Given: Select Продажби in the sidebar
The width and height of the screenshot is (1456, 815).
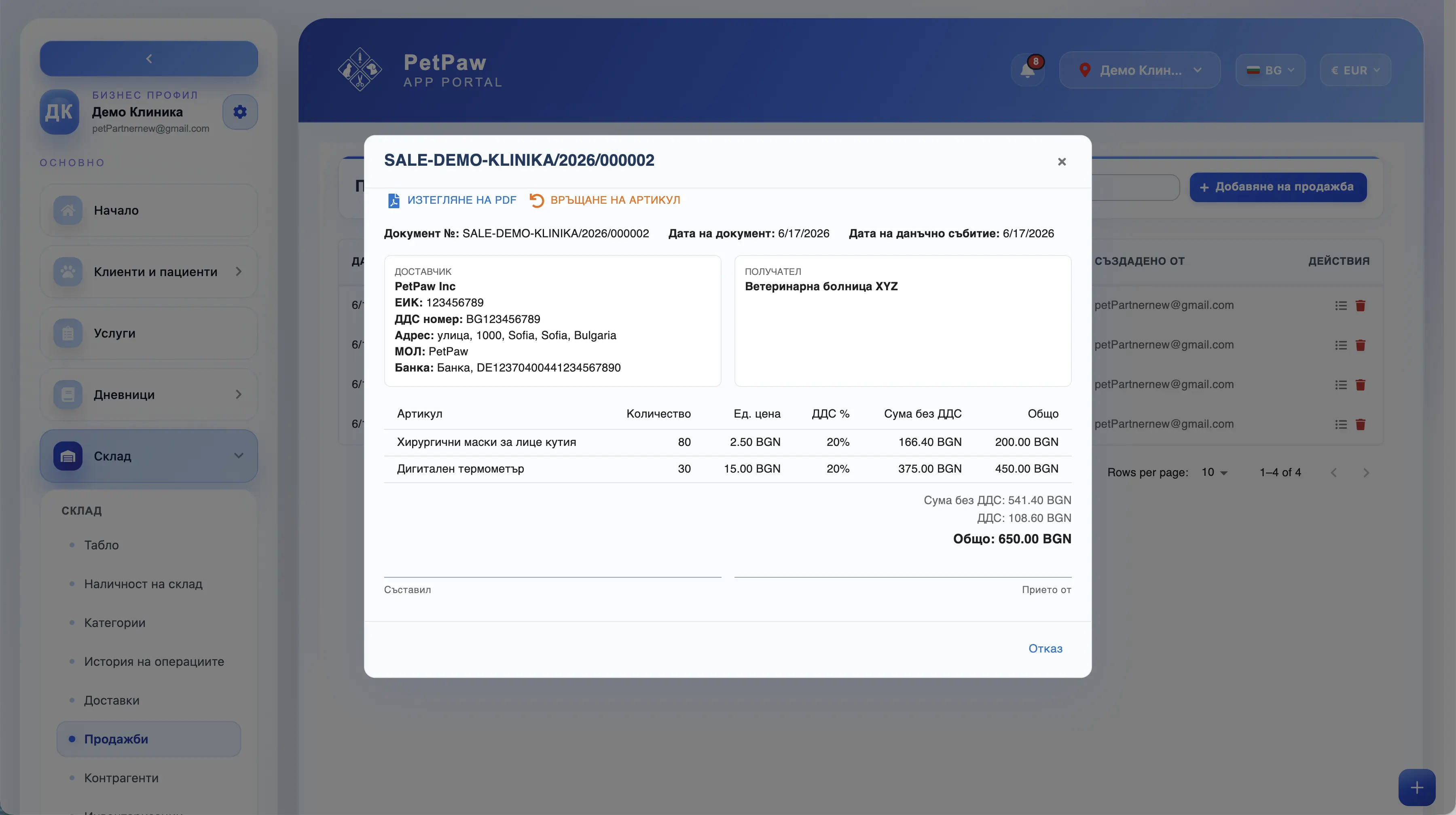Looking at the screenshot, I should click(x=149, y=739).
